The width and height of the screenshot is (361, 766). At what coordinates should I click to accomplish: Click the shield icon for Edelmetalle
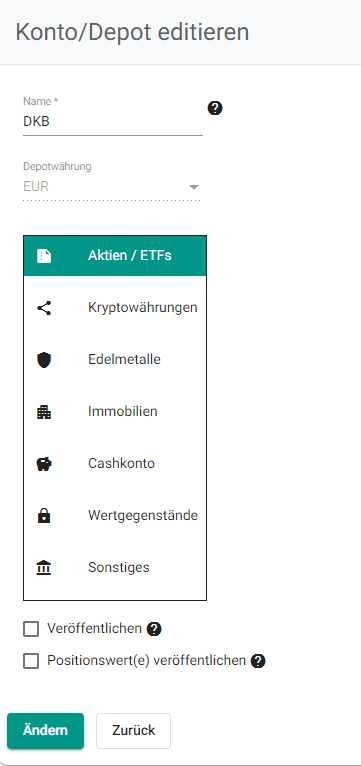(44, 360)
